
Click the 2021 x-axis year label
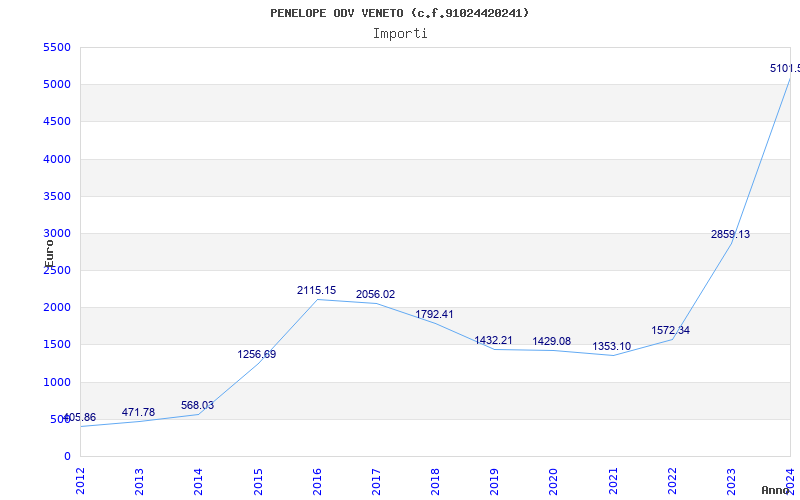click(613, 481)
